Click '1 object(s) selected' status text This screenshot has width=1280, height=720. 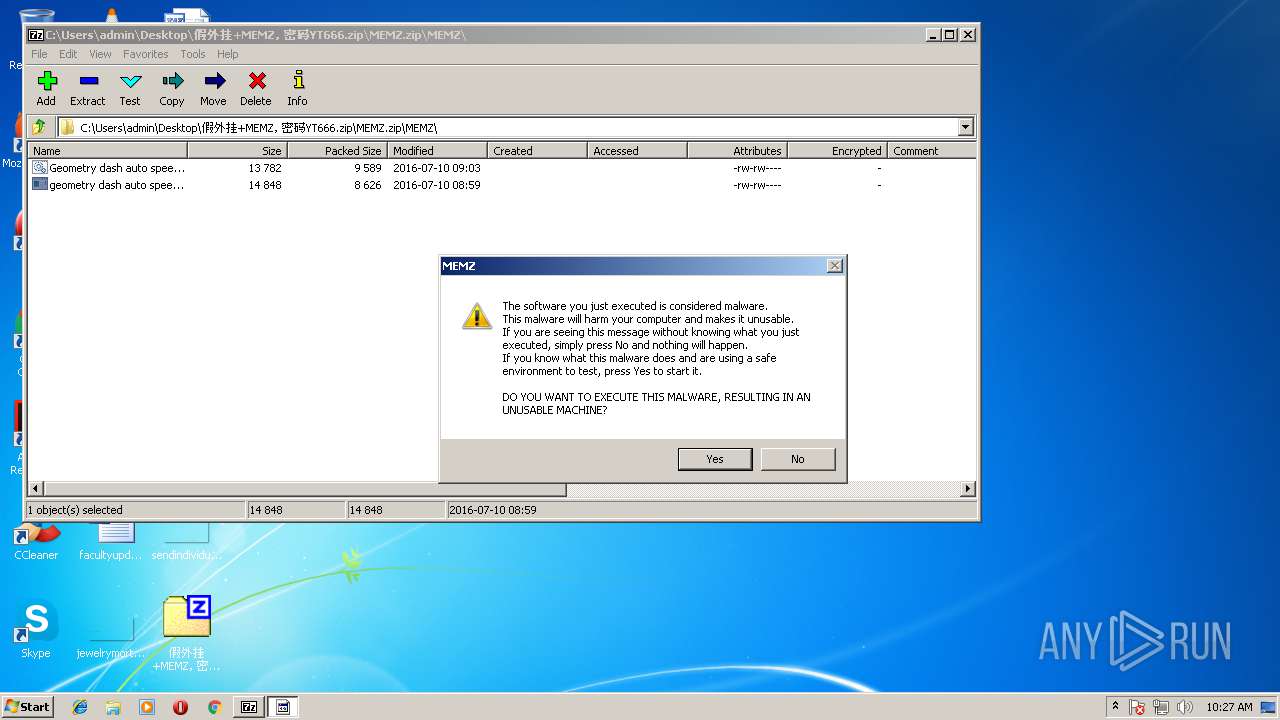tap(75, 510)
